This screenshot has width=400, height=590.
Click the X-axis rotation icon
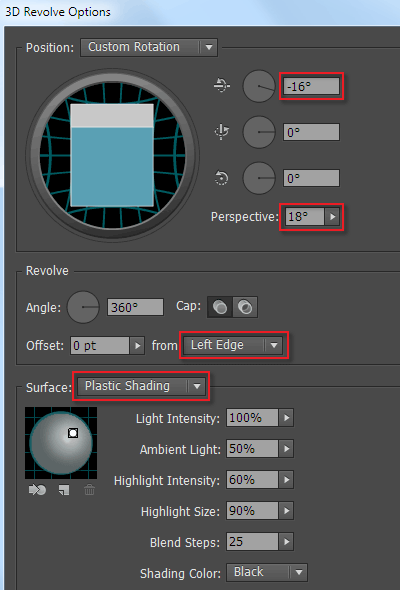tap(222, 86)
